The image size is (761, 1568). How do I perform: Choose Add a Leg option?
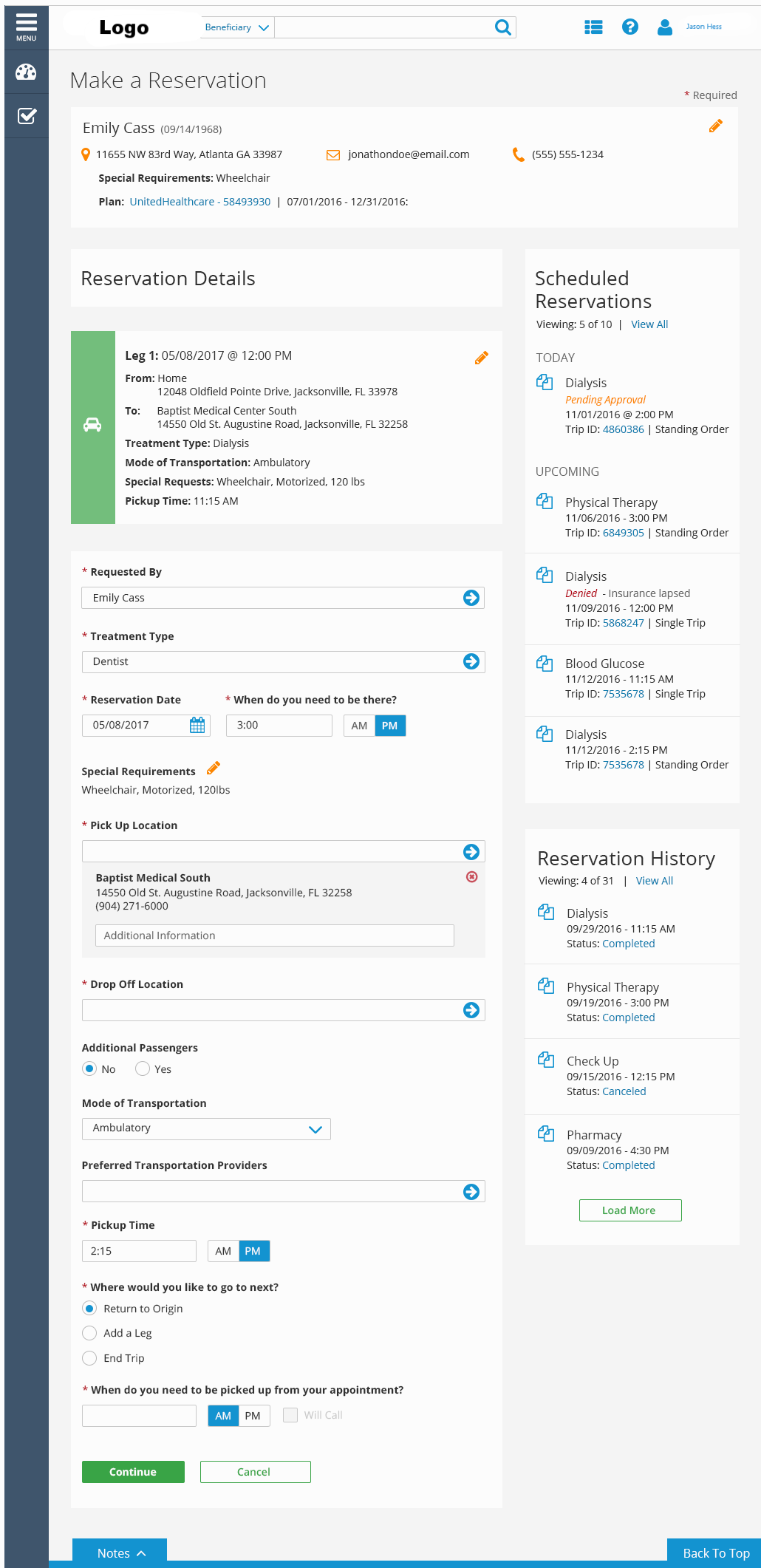pyautogui.click(x=89, y=1333)
